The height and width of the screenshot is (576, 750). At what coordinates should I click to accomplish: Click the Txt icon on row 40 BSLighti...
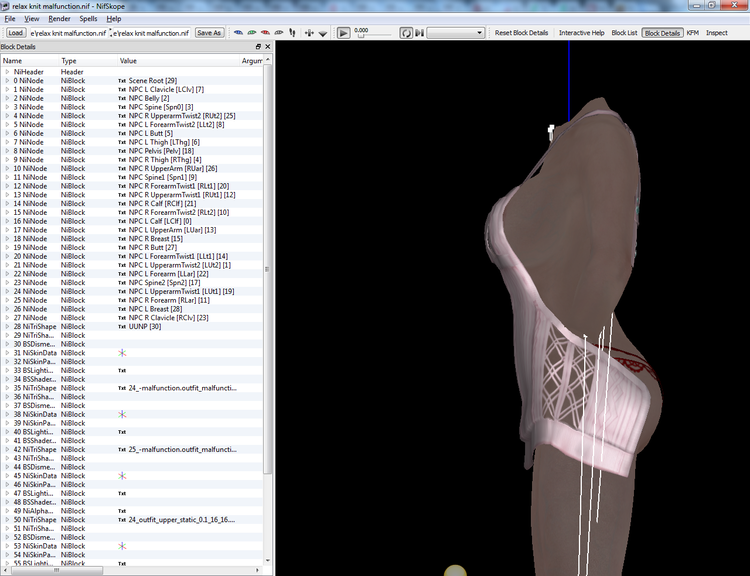click(x=122, y=432)
